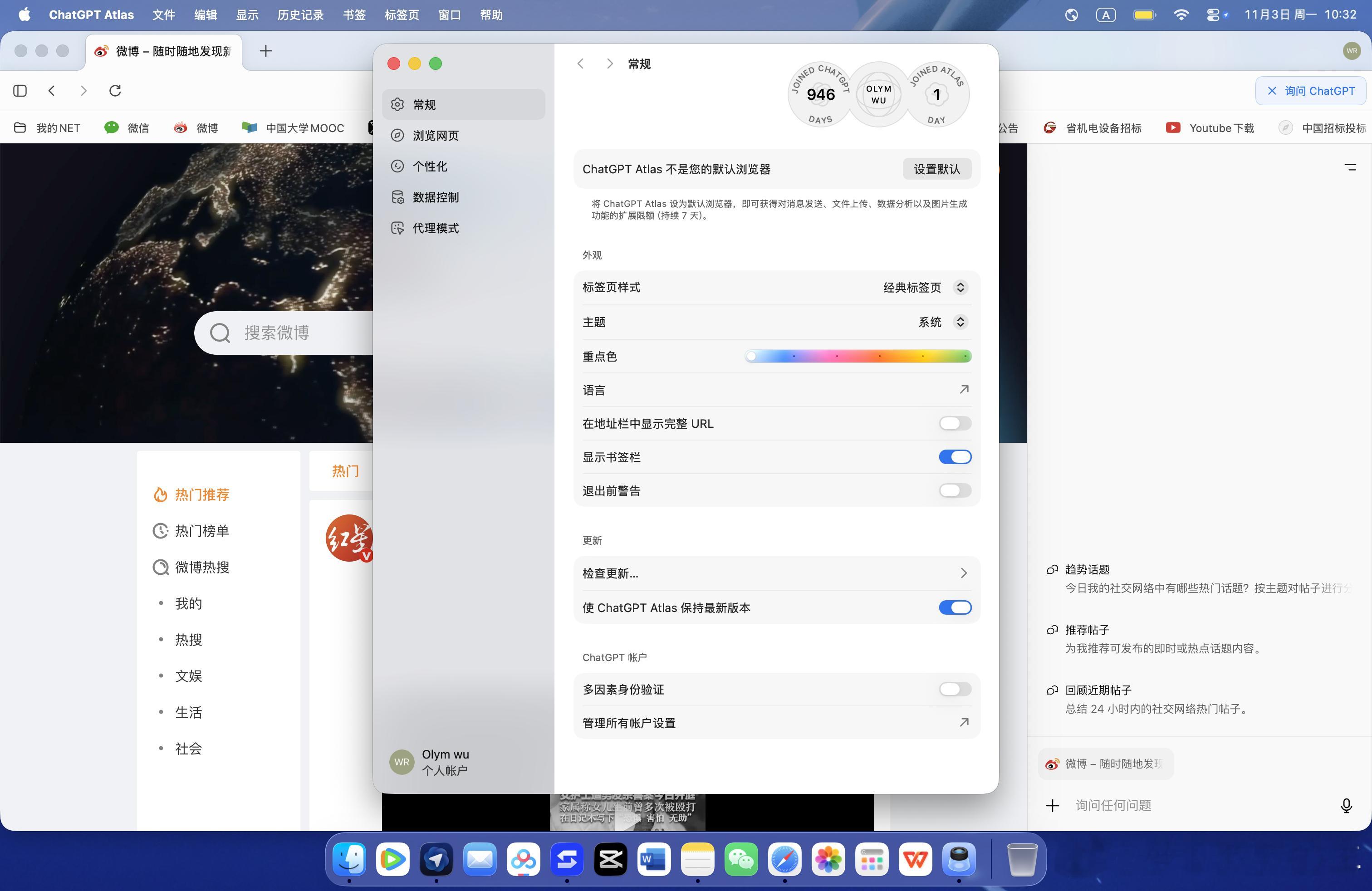Expand the 检查更新 row chevron
The image size is (1372, 891).
963,573
